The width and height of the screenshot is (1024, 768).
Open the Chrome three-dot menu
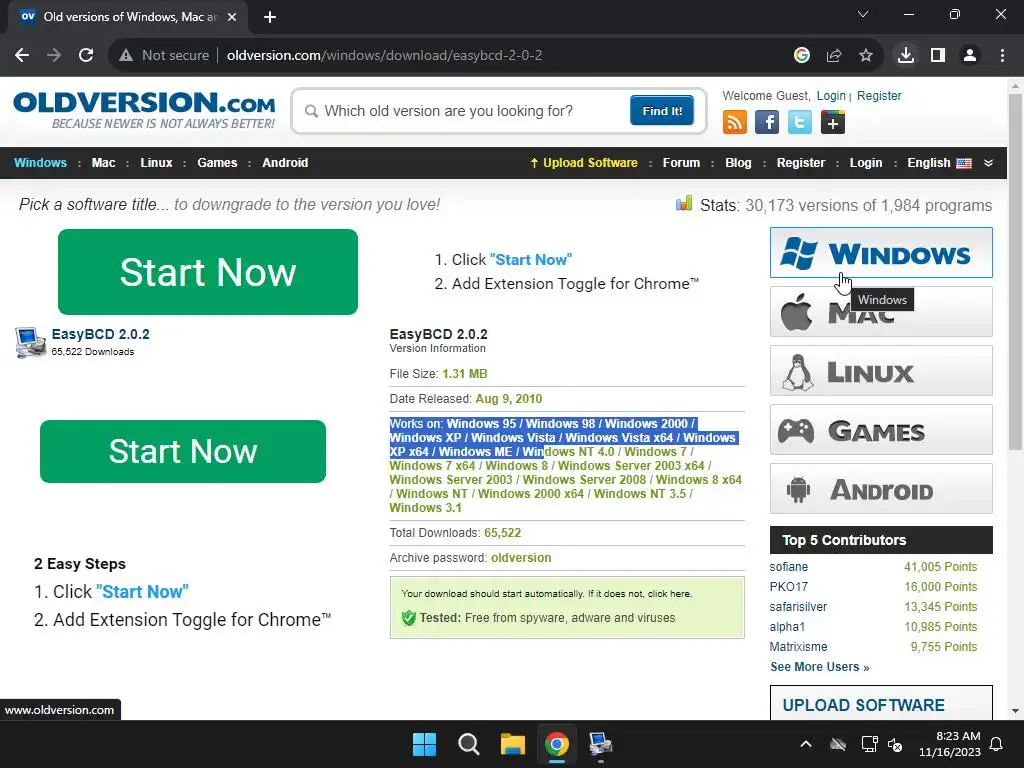point(1002,56)
